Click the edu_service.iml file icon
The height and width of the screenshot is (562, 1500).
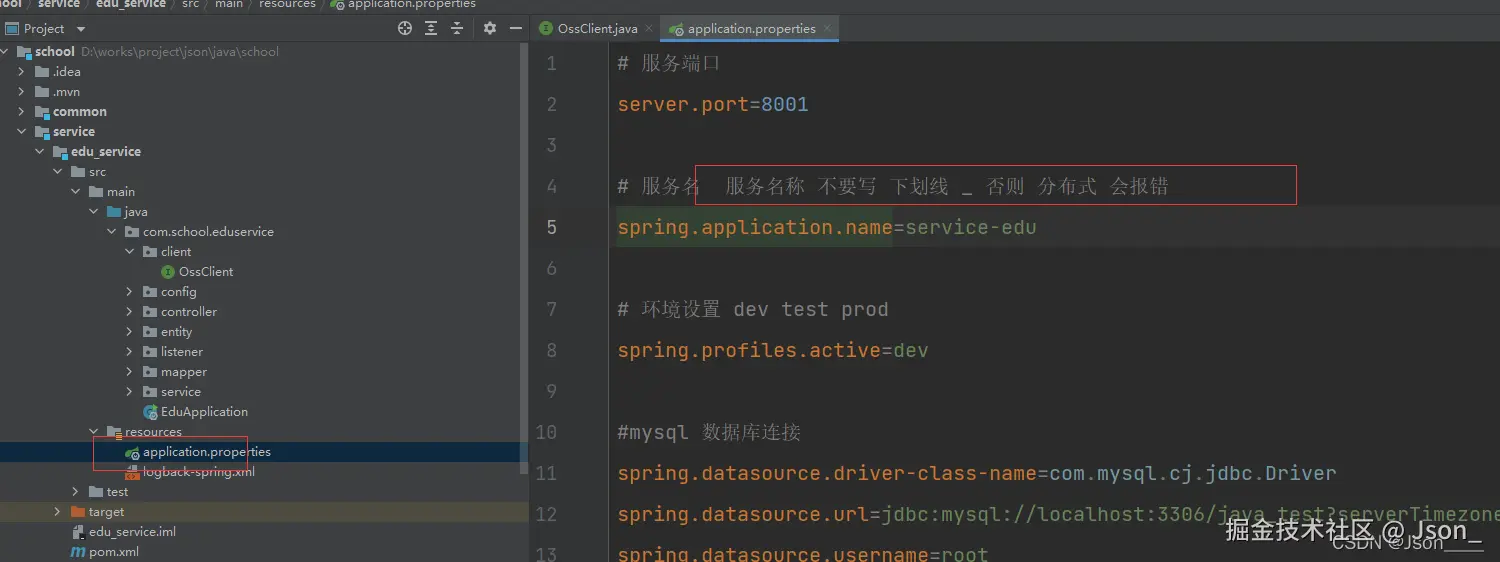(x=78, y=532)
